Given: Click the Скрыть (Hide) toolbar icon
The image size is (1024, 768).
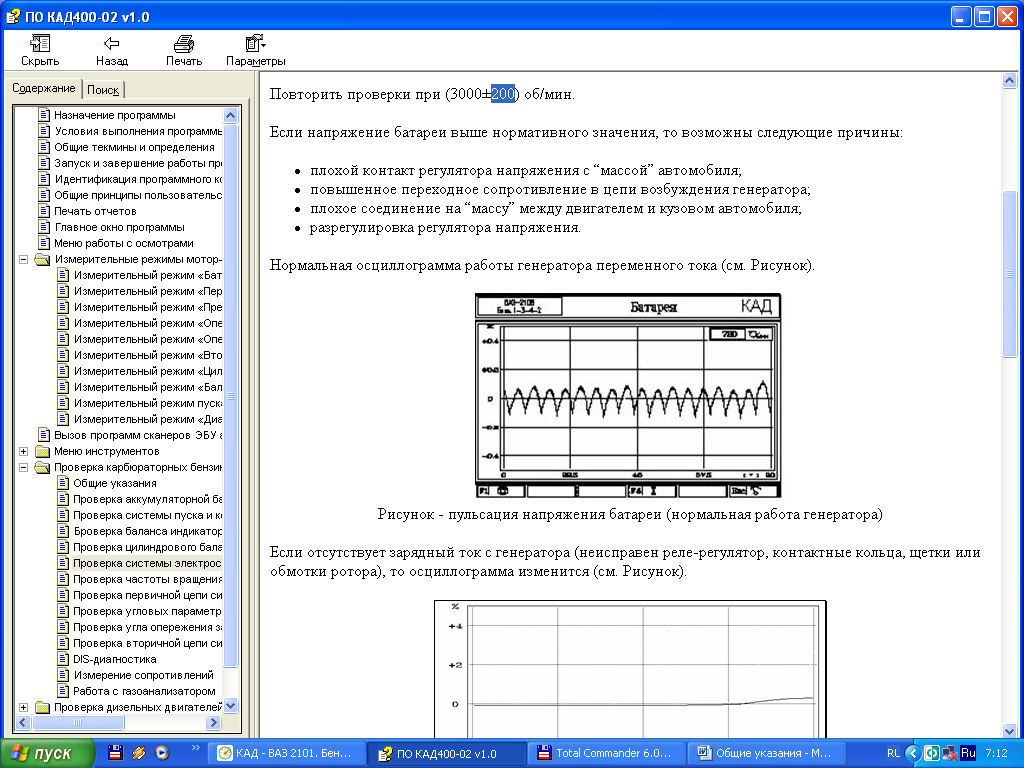Looking at the screenshot, I should point(40,44).
